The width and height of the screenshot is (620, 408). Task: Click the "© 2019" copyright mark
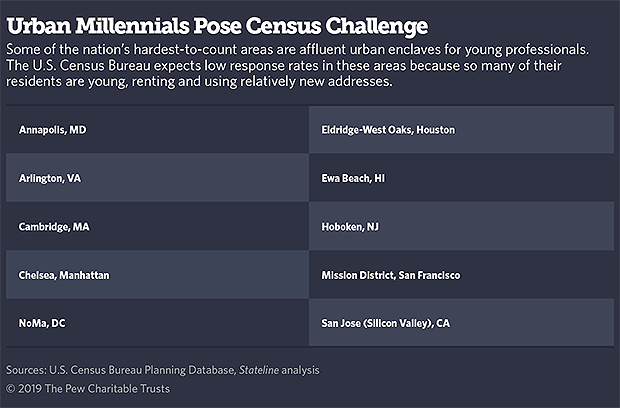click(23, 386)
